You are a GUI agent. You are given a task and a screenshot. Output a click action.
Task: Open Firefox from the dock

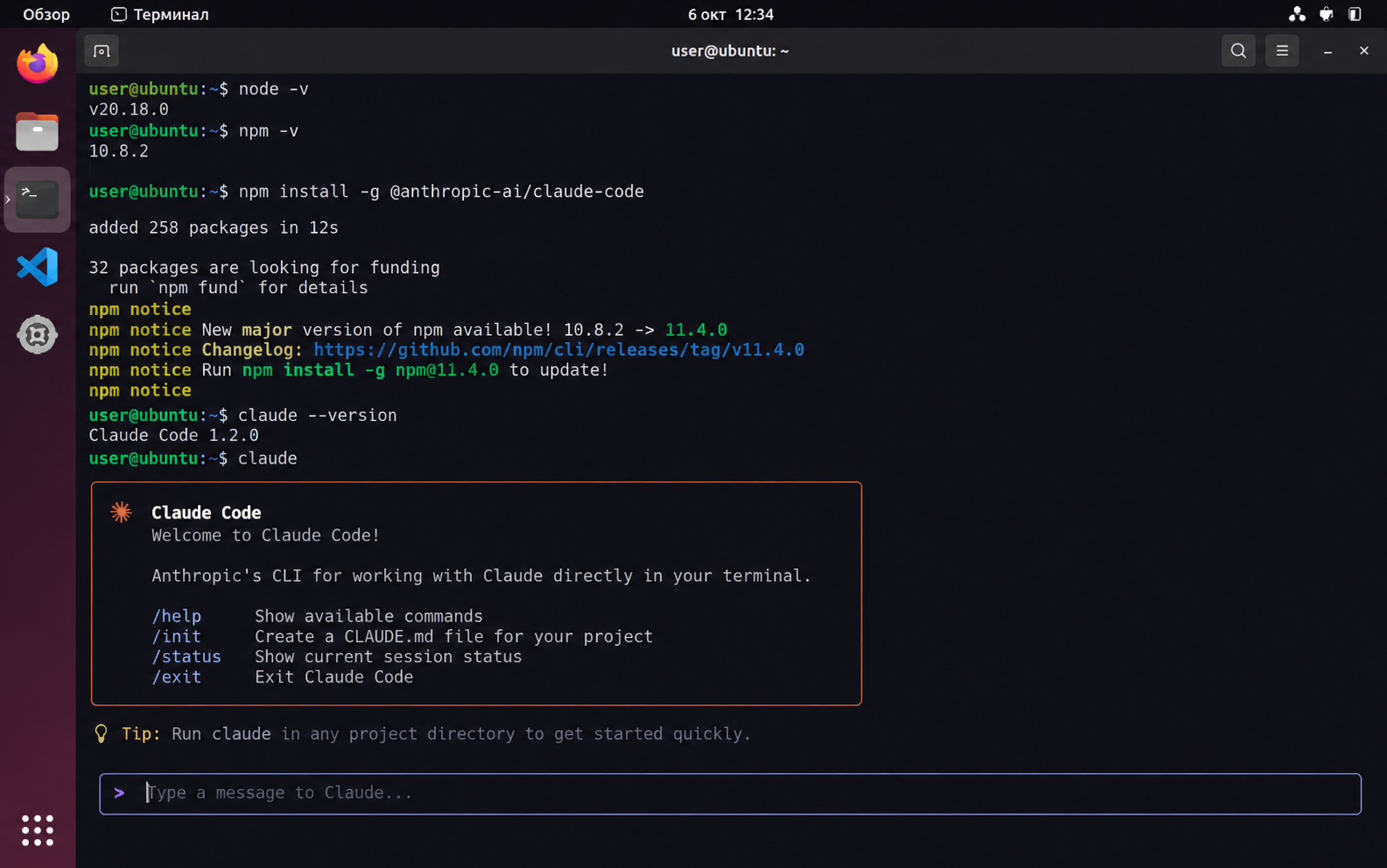pyautogui.click(x=37, y=64)
